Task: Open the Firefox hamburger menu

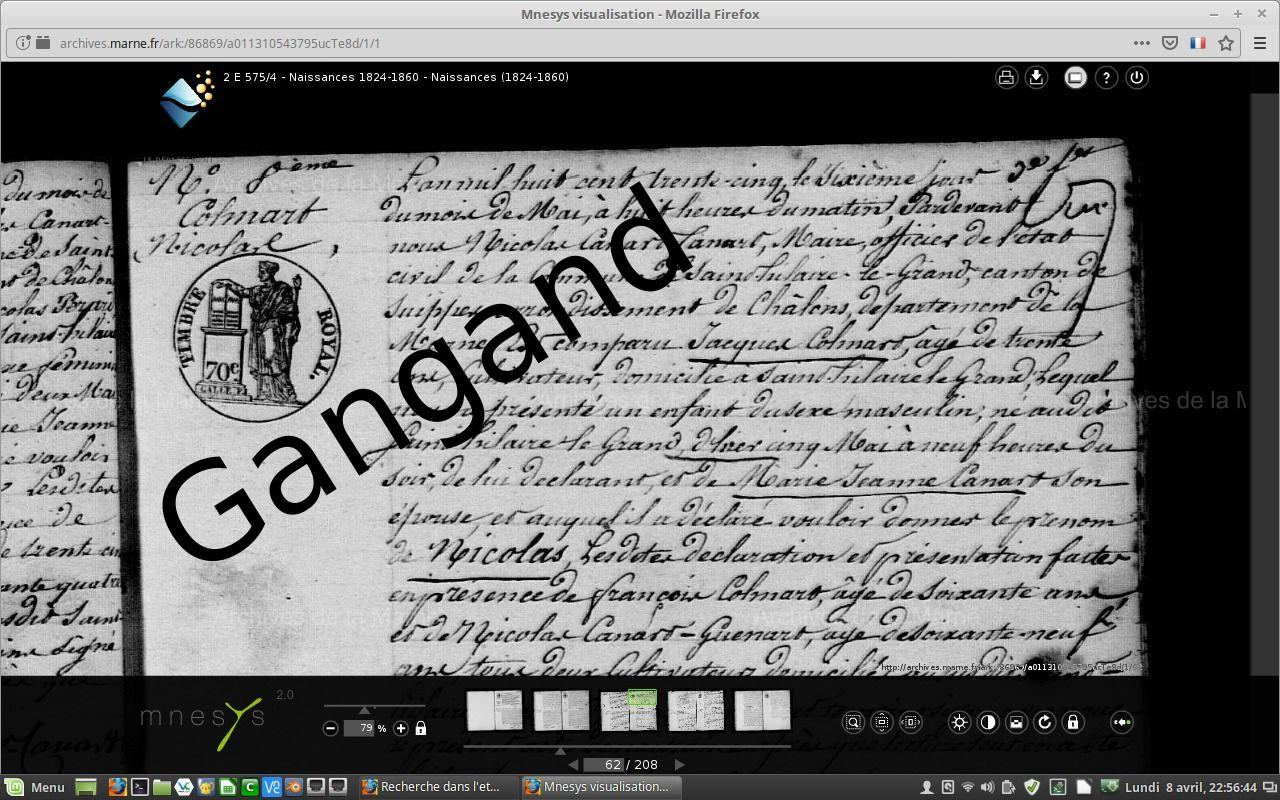Action: click(x=1259, y=43)
